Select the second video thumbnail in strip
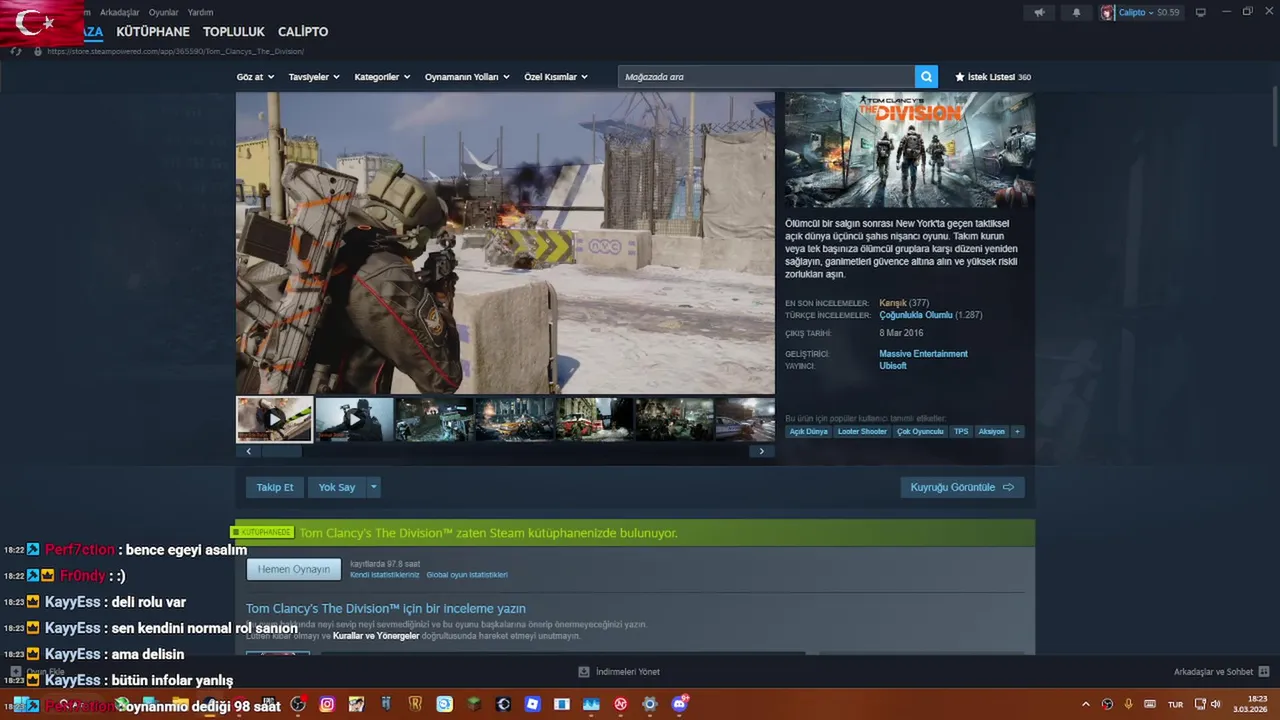The image size is (1280, 720). 354,420
